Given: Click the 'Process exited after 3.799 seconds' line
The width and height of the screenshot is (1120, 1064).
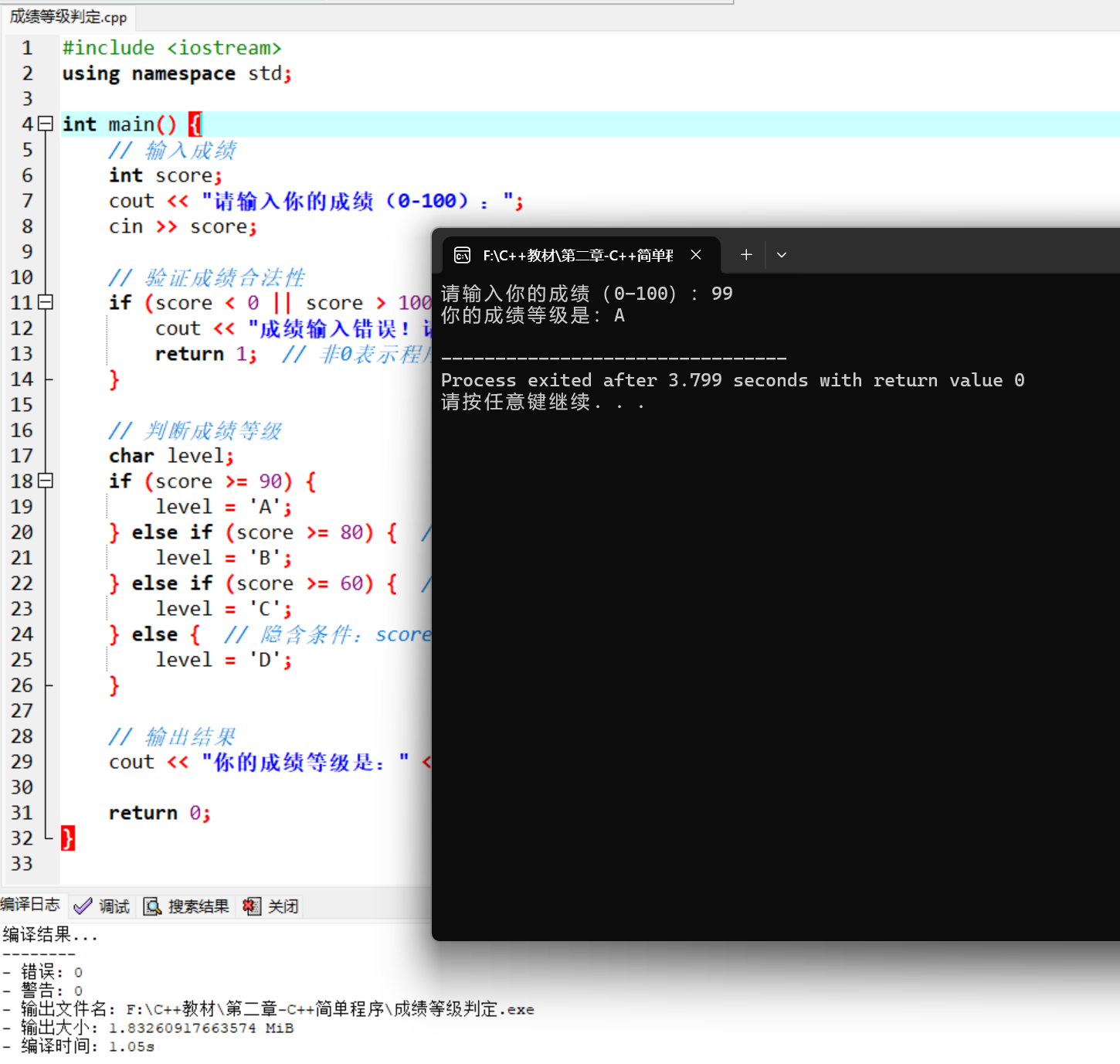Looking at the screenshot, I should (732, 380).
